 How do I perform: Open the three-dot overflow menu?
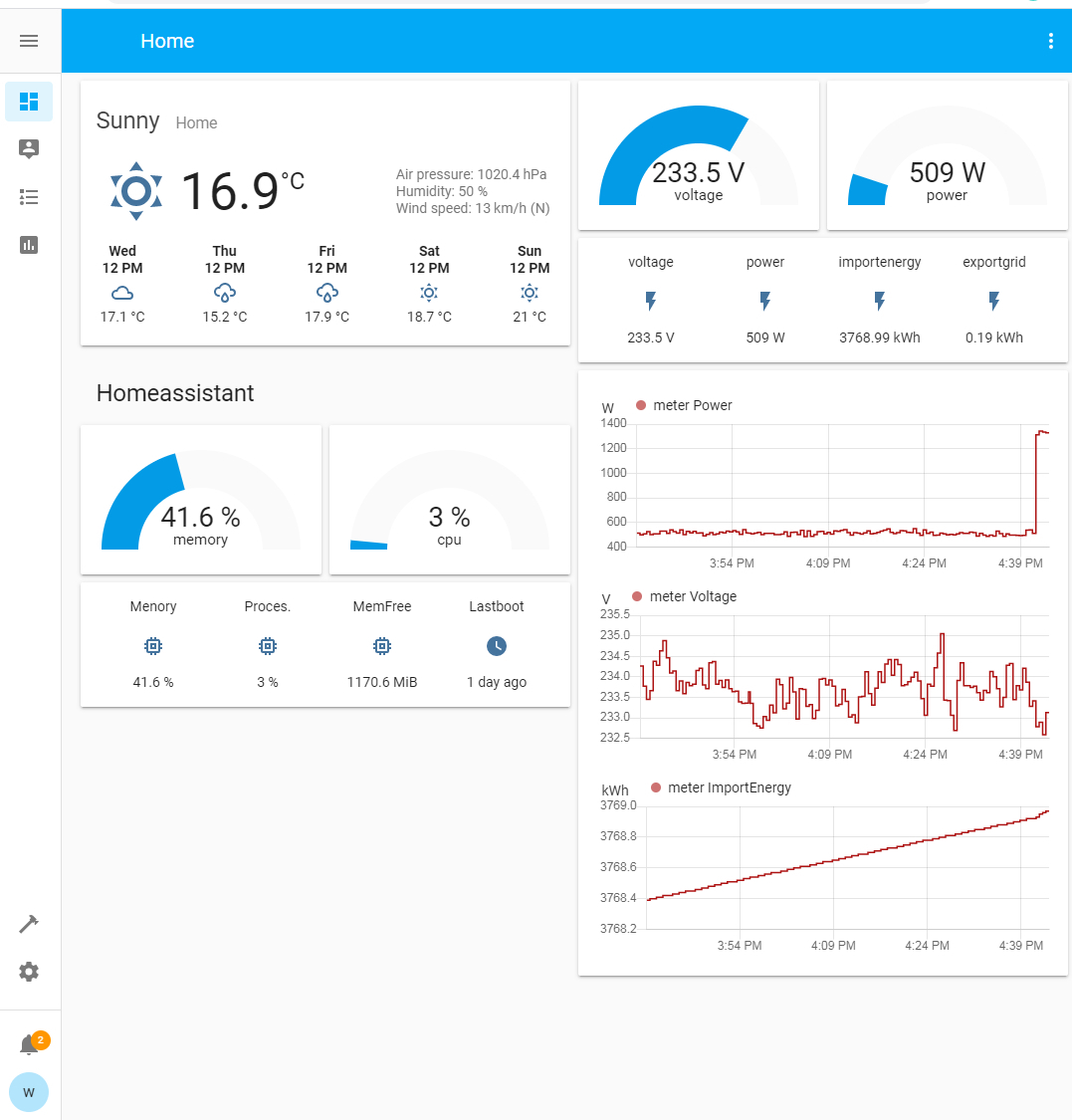click(x=1050, y=41)
